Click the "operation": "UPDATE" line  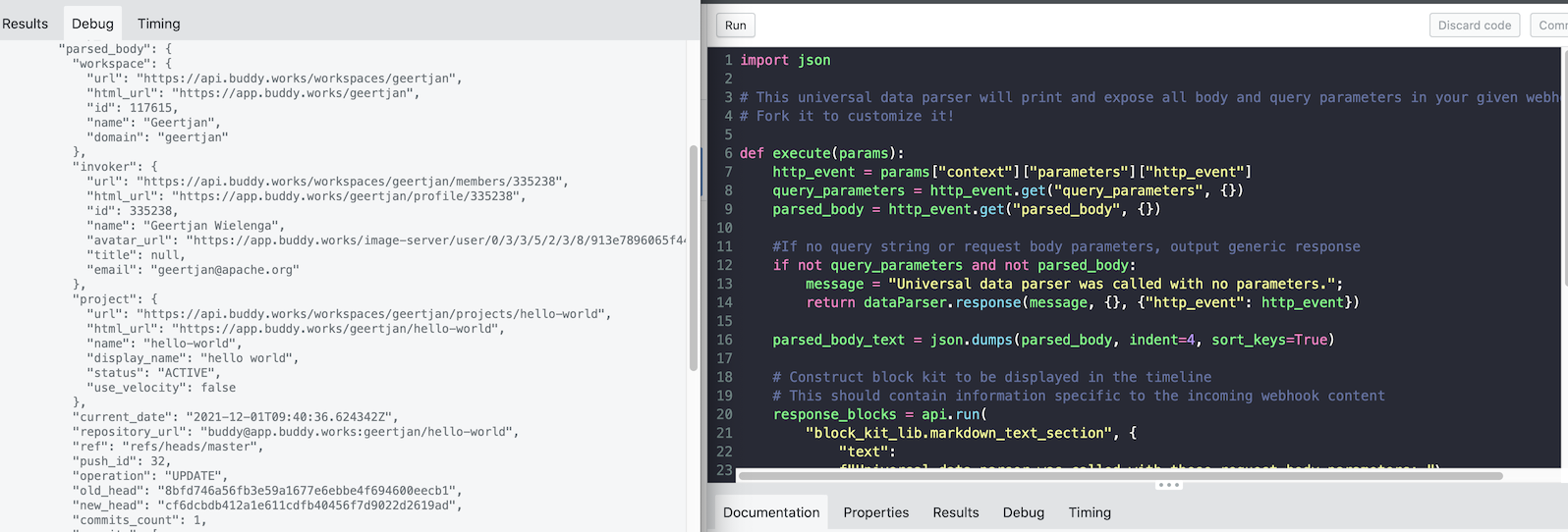150,476
